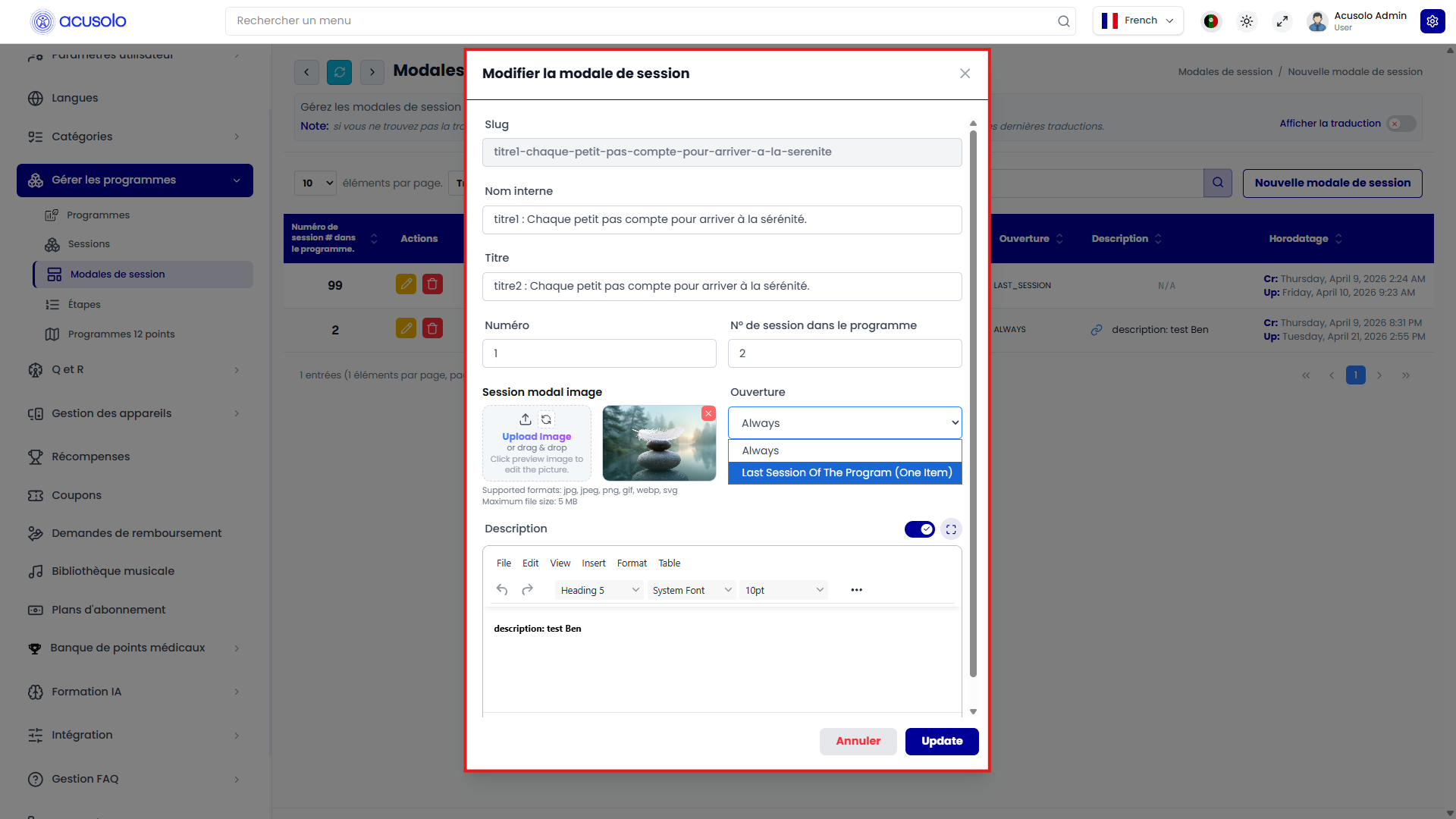Open Sessions in sidebar submenu
The image size is (1456, 819).
coord(89,244)
